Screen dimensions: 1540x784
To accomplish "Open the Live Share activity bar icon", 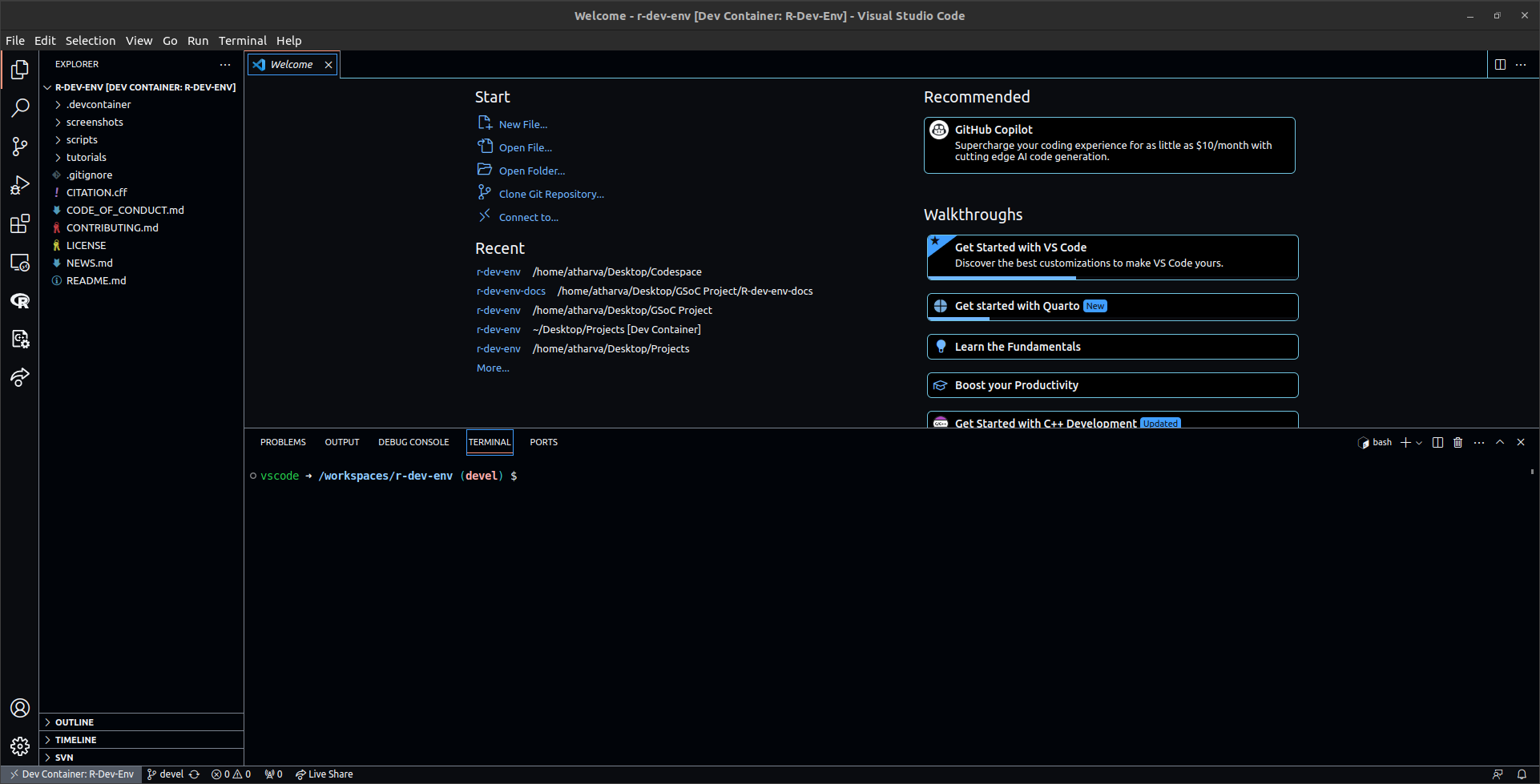I will pyautogui.click(x=20, y=377).
